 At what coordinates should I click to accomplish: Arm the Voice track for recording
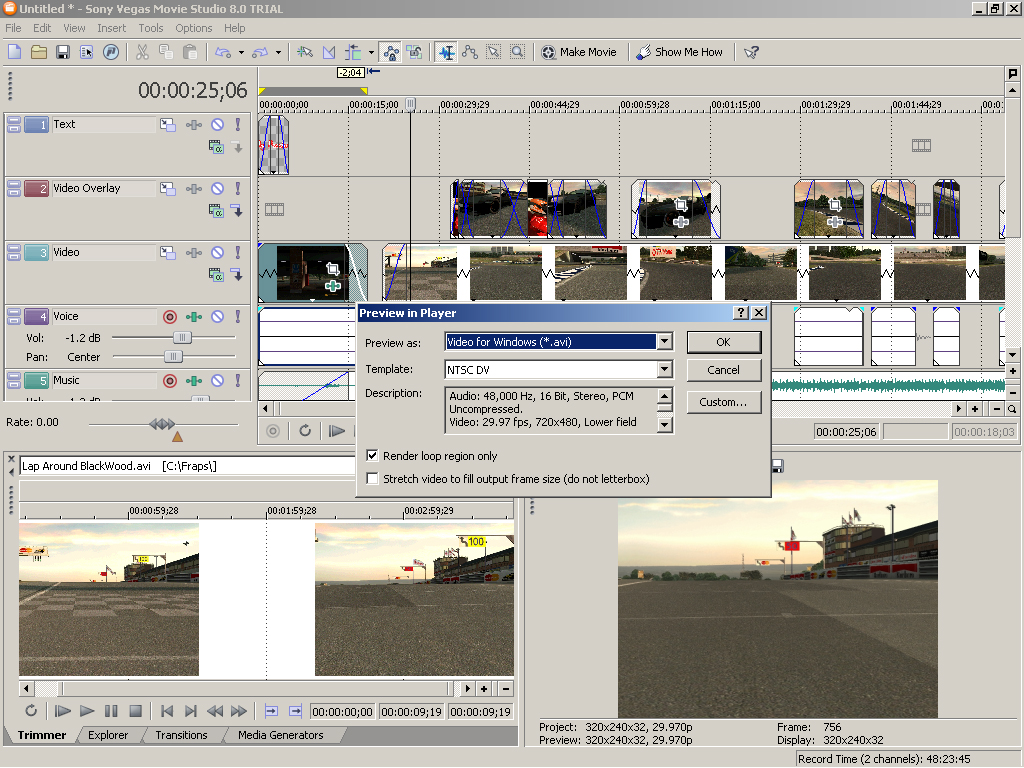[x=169, y=317]
